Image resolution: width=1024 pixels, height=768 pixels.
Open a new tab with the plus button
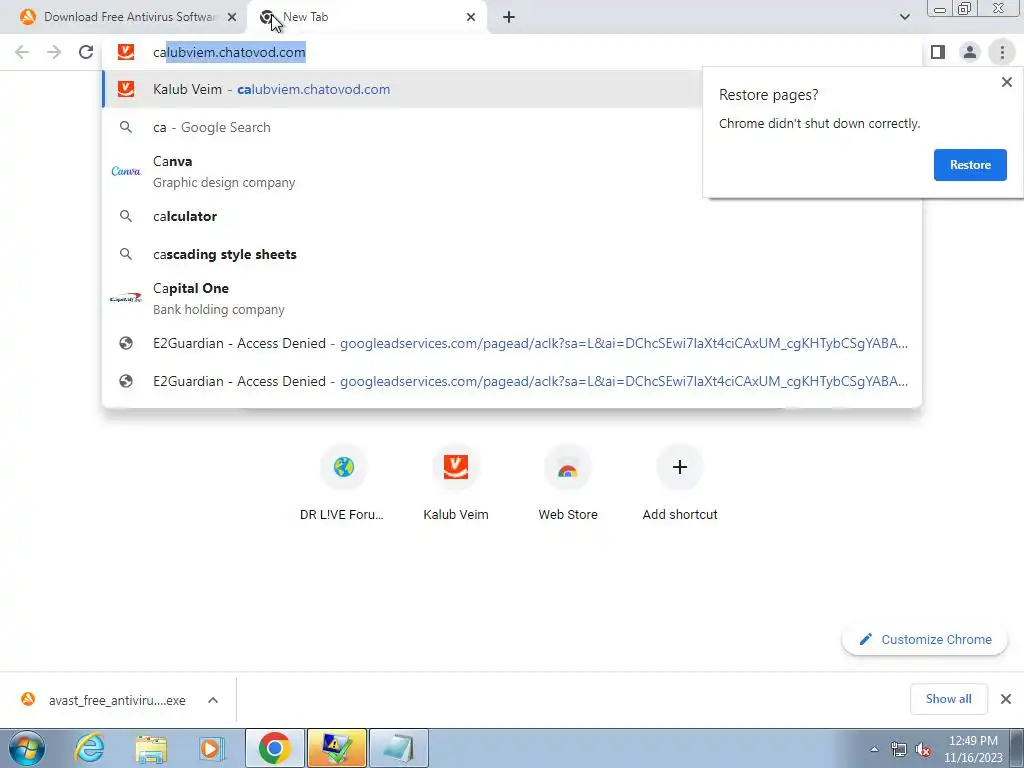click(509, 18)
